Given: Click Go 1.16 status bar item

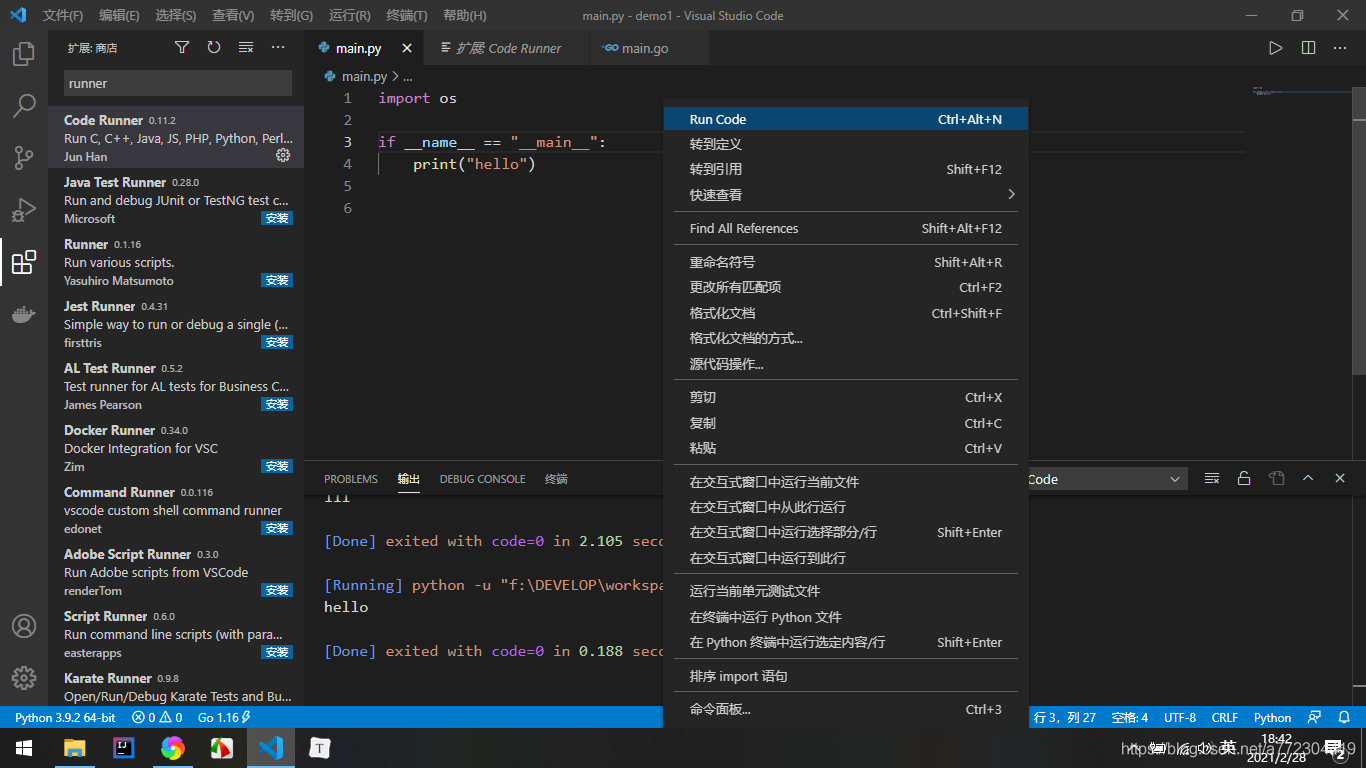Looking at the screenshot, I should click(x=224, y=717).
